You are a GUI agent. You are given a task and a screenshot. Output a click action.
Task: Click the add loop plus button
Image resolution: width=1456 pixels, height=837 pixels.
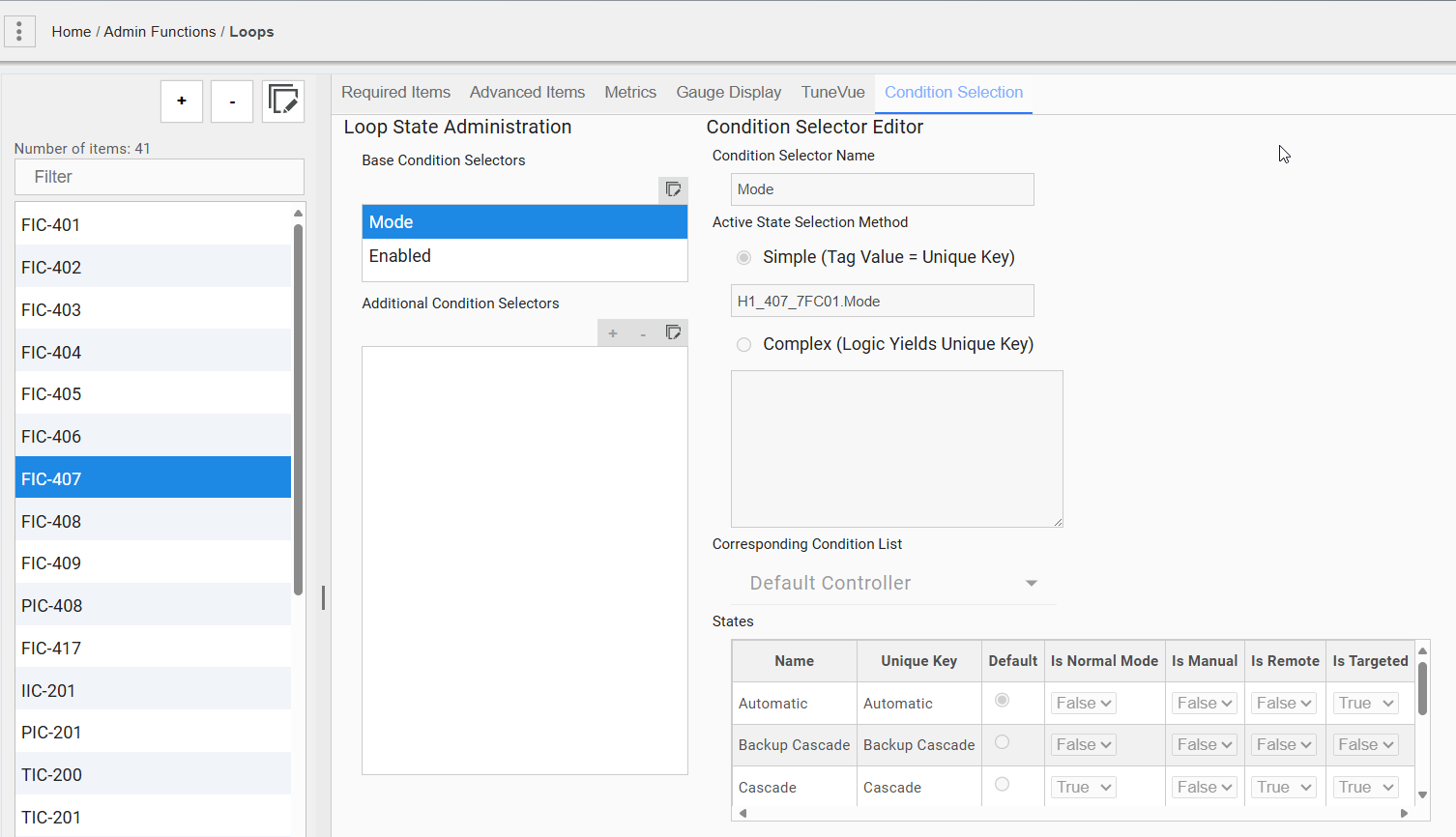(182, 101)
